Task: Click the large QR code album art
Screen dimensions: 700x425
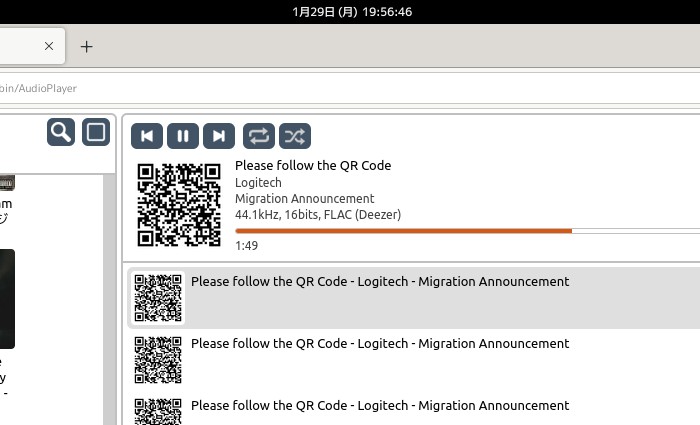Action: [x=179, y=205]
